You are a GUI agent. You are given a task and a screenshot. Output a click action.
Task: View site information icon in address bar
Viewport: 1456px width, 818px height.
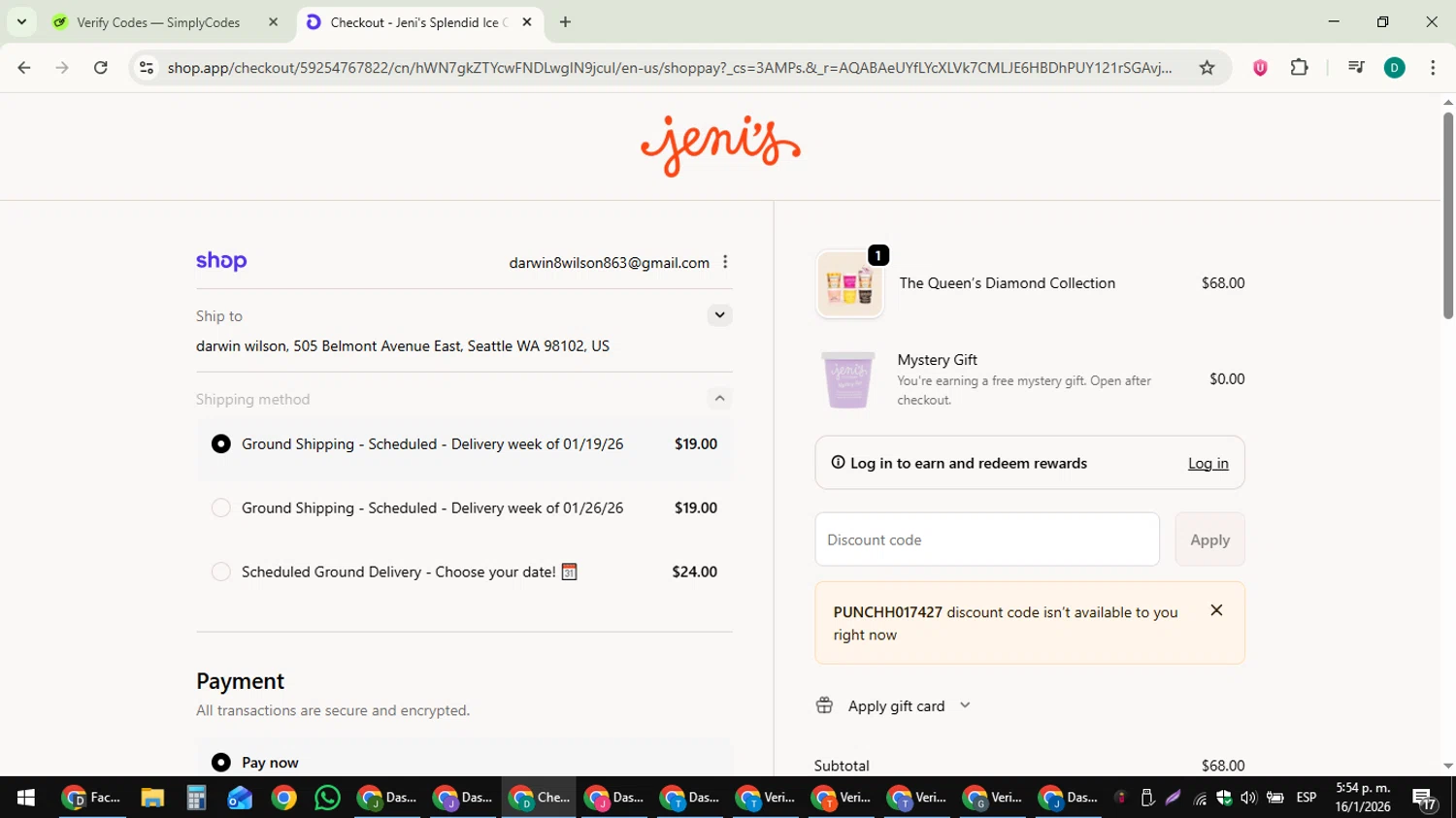point(147,67)
